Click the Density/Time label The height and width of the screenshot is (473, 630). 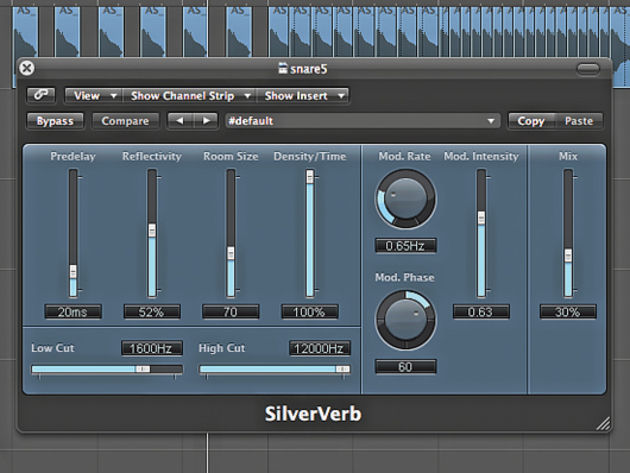point(310,156)
